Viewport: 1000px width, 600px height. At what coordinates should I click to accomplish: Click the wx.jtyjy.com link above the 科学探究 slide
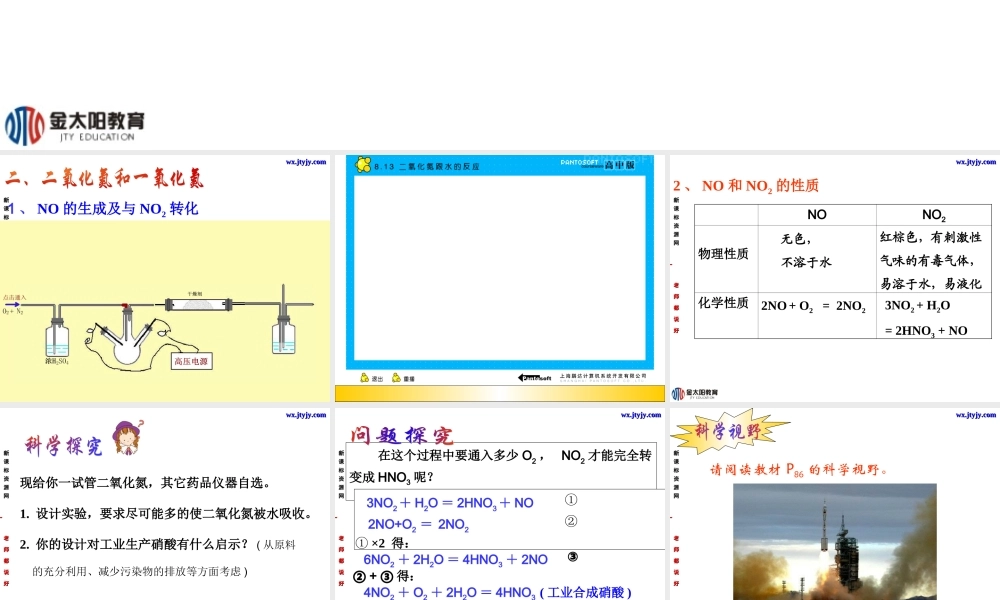306,415
